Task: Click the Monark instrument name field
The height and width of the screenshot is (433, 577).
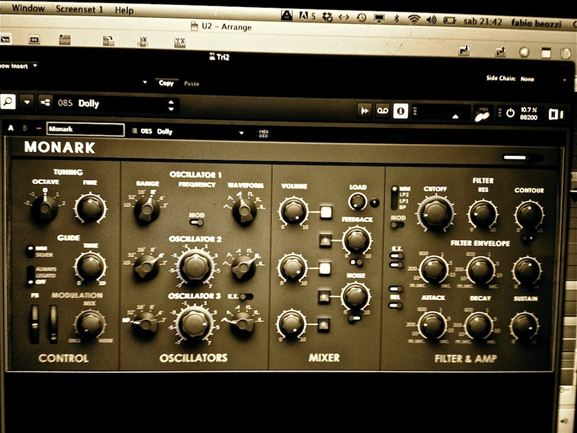Action: click(x=85, y=129)
